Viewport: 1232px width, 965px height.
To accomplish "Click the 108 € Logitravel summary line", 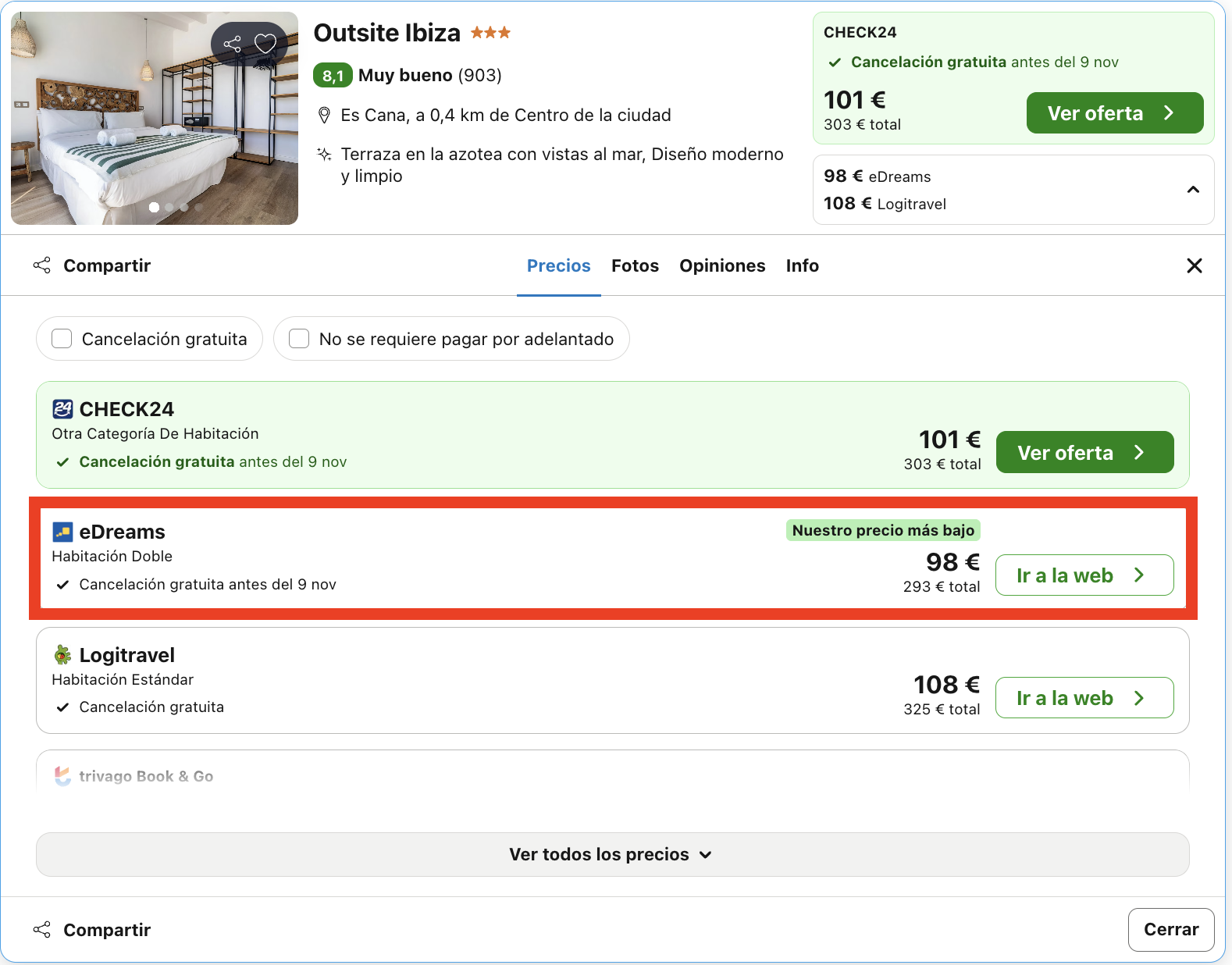I will pyautogui.click(x=885, y=204).
